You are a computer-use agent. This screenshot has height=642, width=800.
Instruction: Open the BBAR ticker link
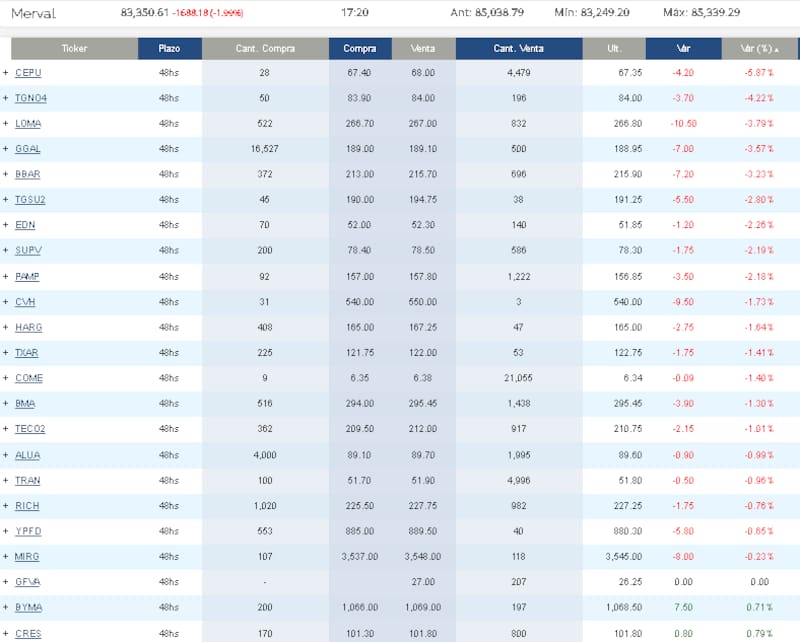pyautogui.click(x=28, y=175)
